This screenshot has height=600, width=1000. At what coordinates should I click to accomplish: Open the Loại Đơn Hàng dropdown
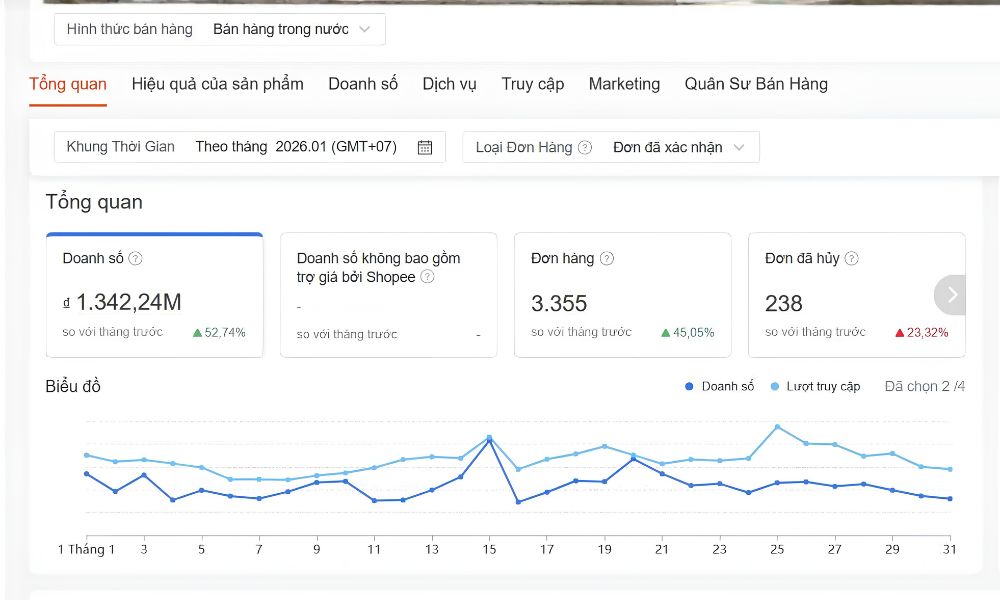680,148
